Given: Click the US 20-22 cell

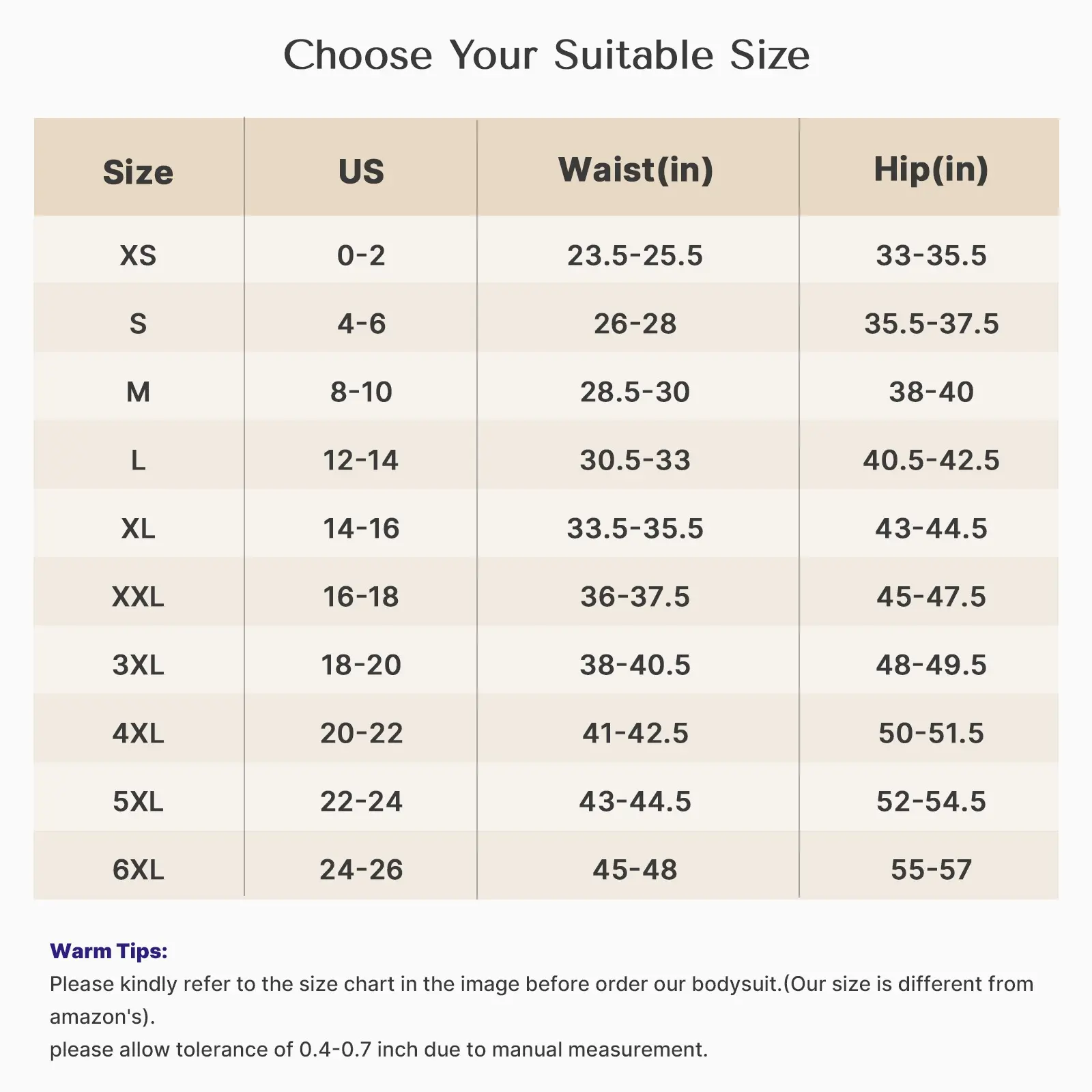Looking at the screenshot, I should (361, 733).
